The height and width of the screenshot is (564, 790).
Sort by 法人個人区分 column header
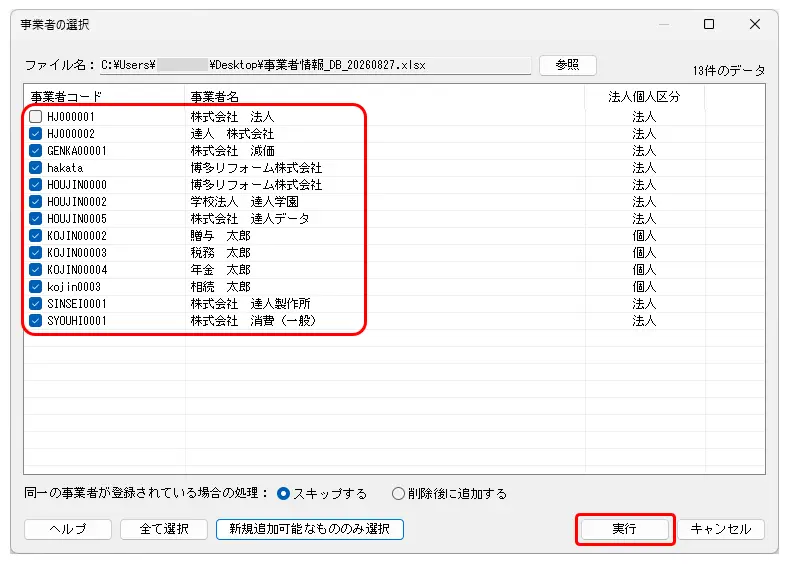(644, 97)
